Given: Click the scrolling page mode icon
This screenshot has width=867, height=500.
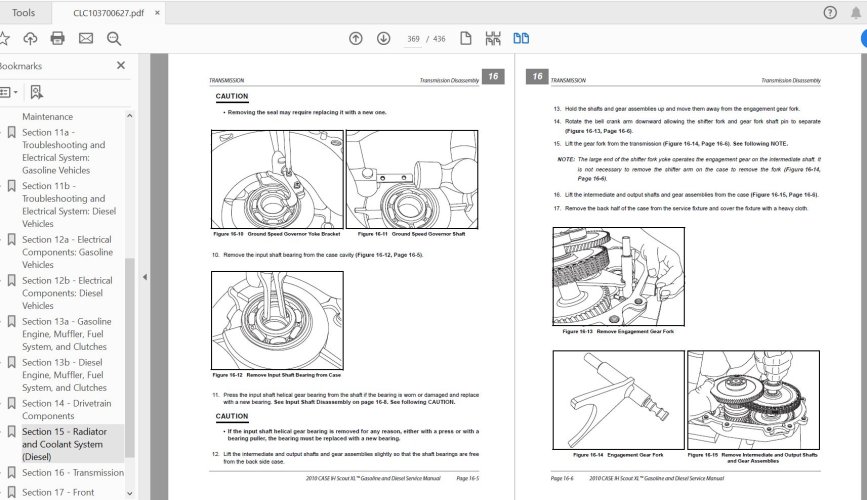Looking at the screenshot, I should [492, 39].
